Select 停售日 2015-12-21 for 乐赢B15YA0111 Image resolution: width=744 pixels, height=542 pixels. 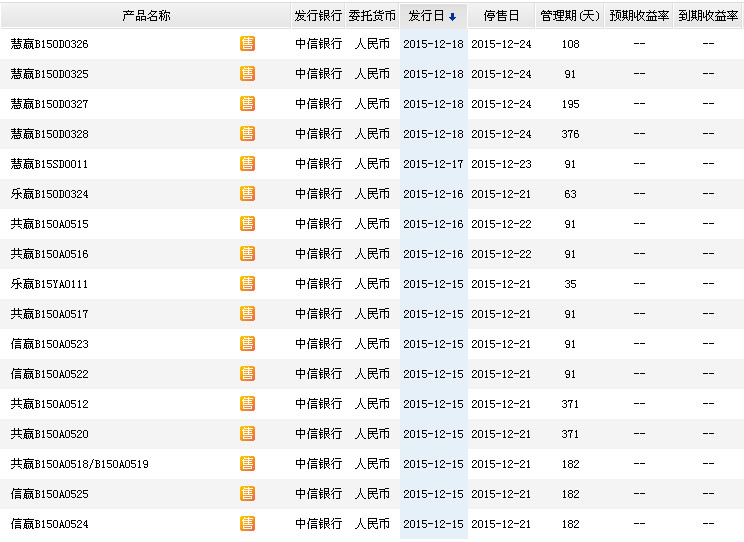(x=501, y=284)
